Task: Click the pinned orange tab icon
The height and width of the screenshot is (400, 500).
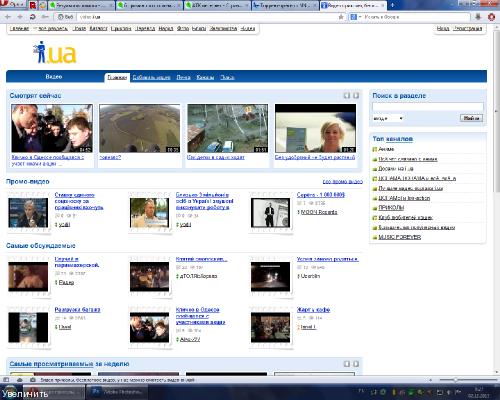Action: click(x=43, y=5)
